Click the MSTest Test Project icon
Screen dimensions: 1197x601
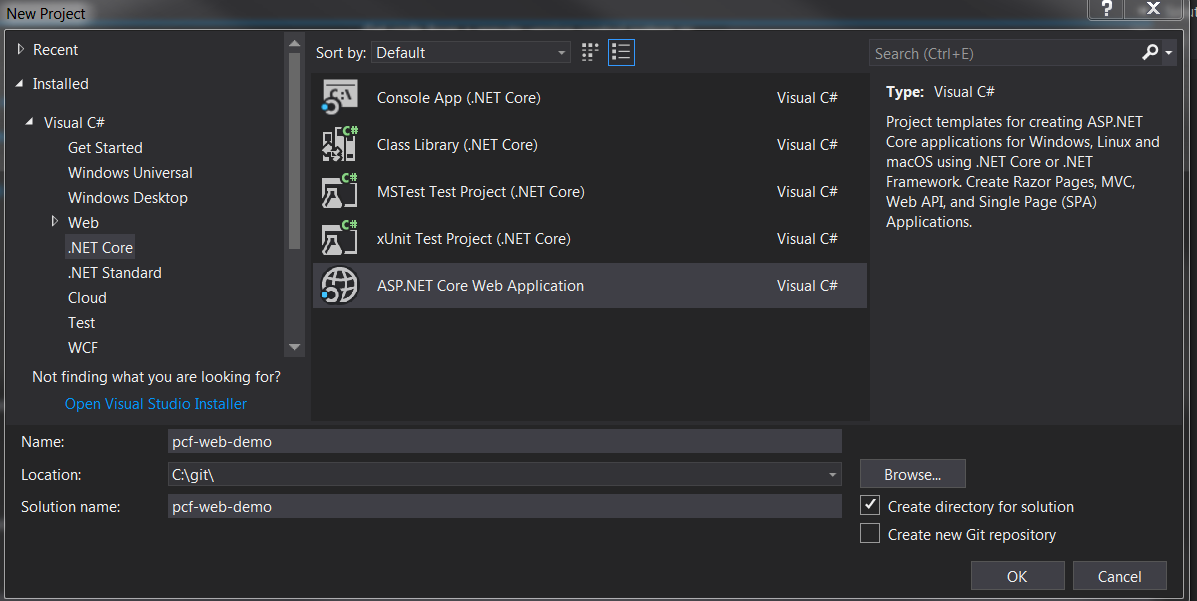[x=340, y=192]
